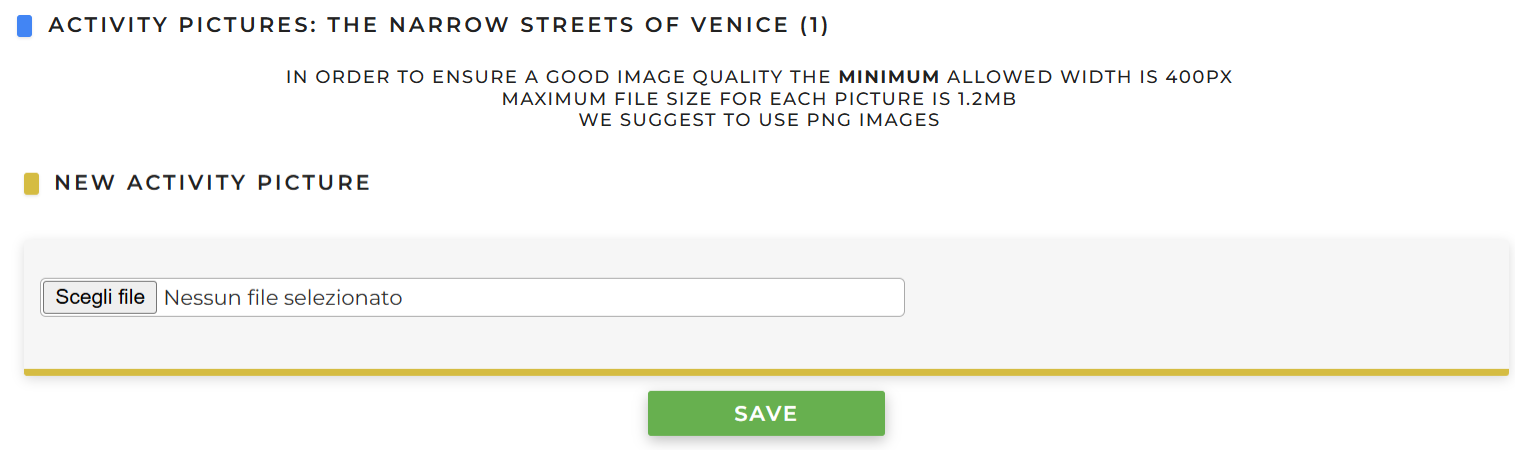Click the yellow bar under the upload panel
Image resolution: width=1515 pixels, height=453 pixels.
[x=765, y=372]
